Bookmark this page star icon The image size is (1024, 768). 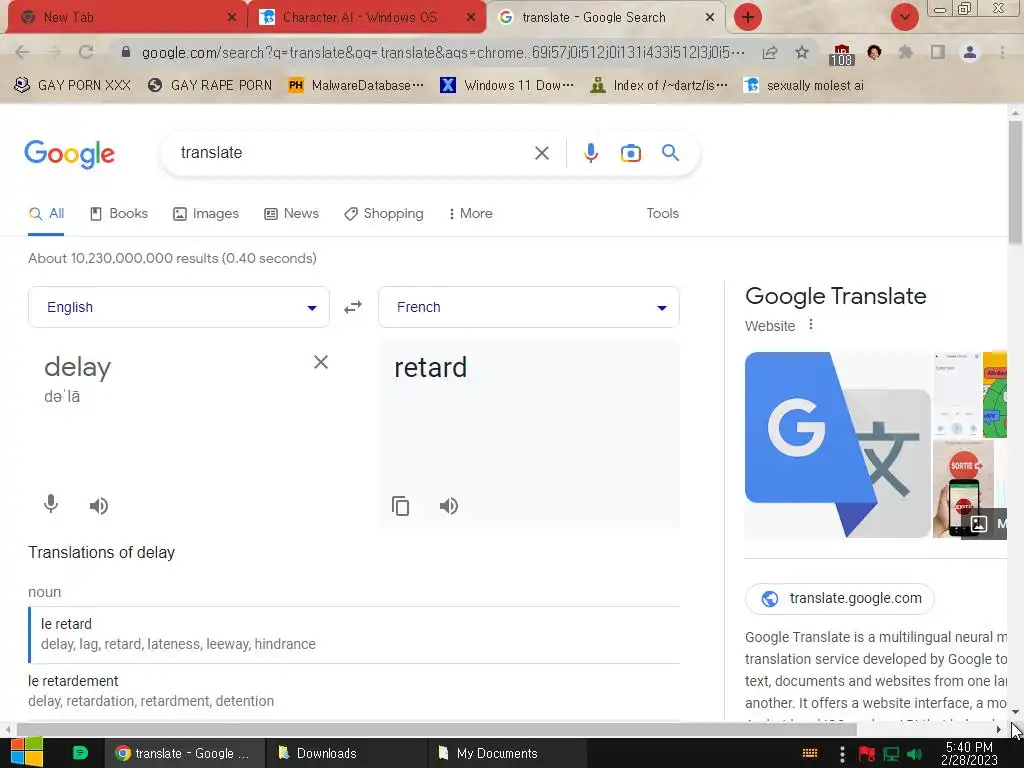(802, 52)
